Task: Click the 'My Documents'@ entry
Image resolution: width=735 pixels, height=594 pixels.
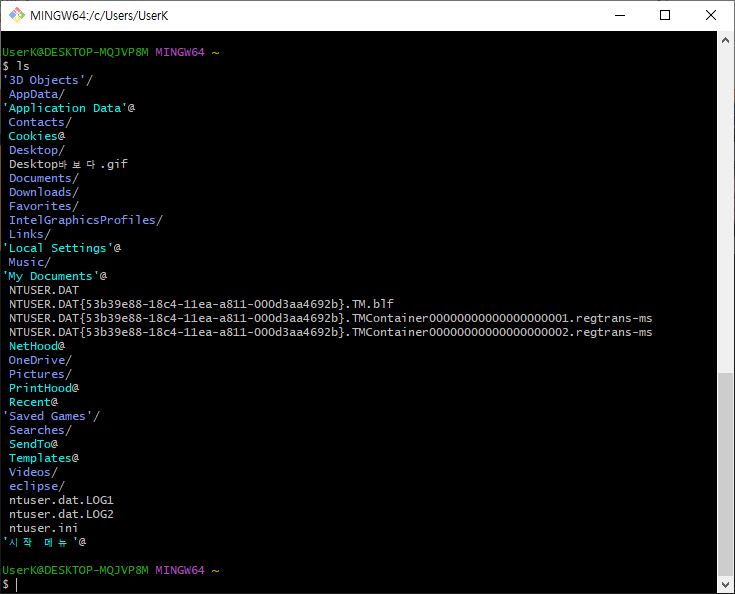Action: pyautogui.click(x=55, y=276)
